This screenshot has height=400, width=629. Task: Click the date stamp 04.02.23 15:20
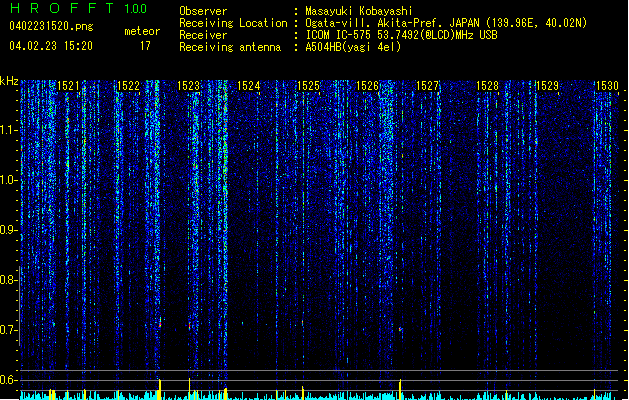coord(51,46)
